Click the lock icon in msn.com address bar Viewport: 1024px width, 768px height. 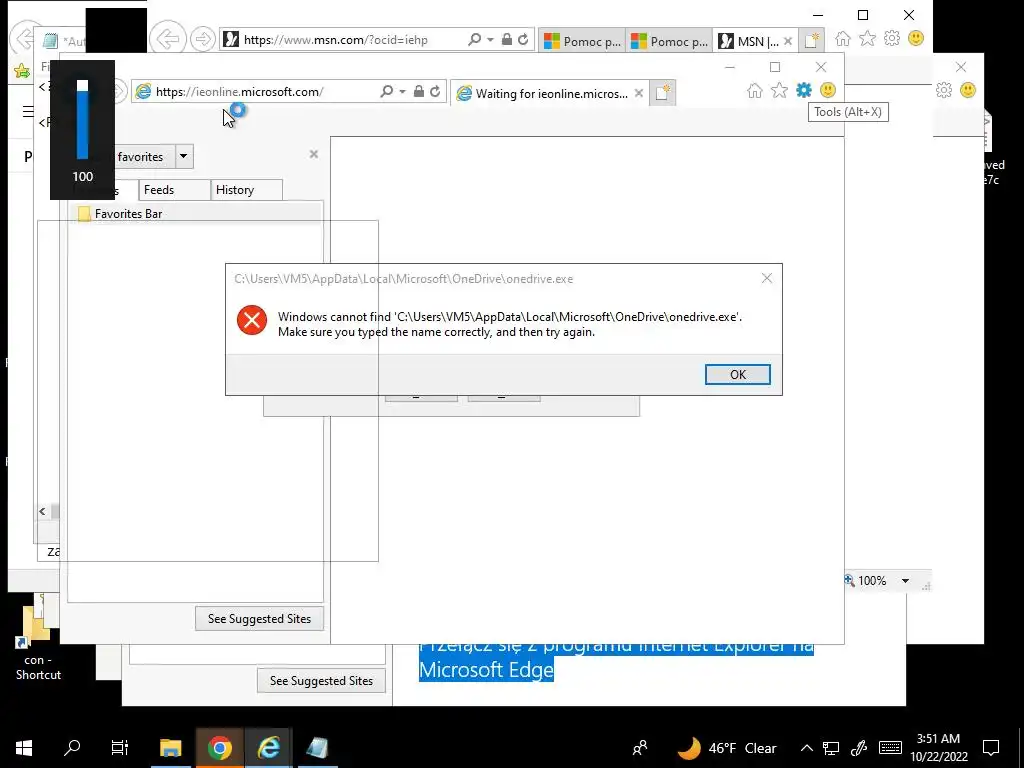coord(507,39)
